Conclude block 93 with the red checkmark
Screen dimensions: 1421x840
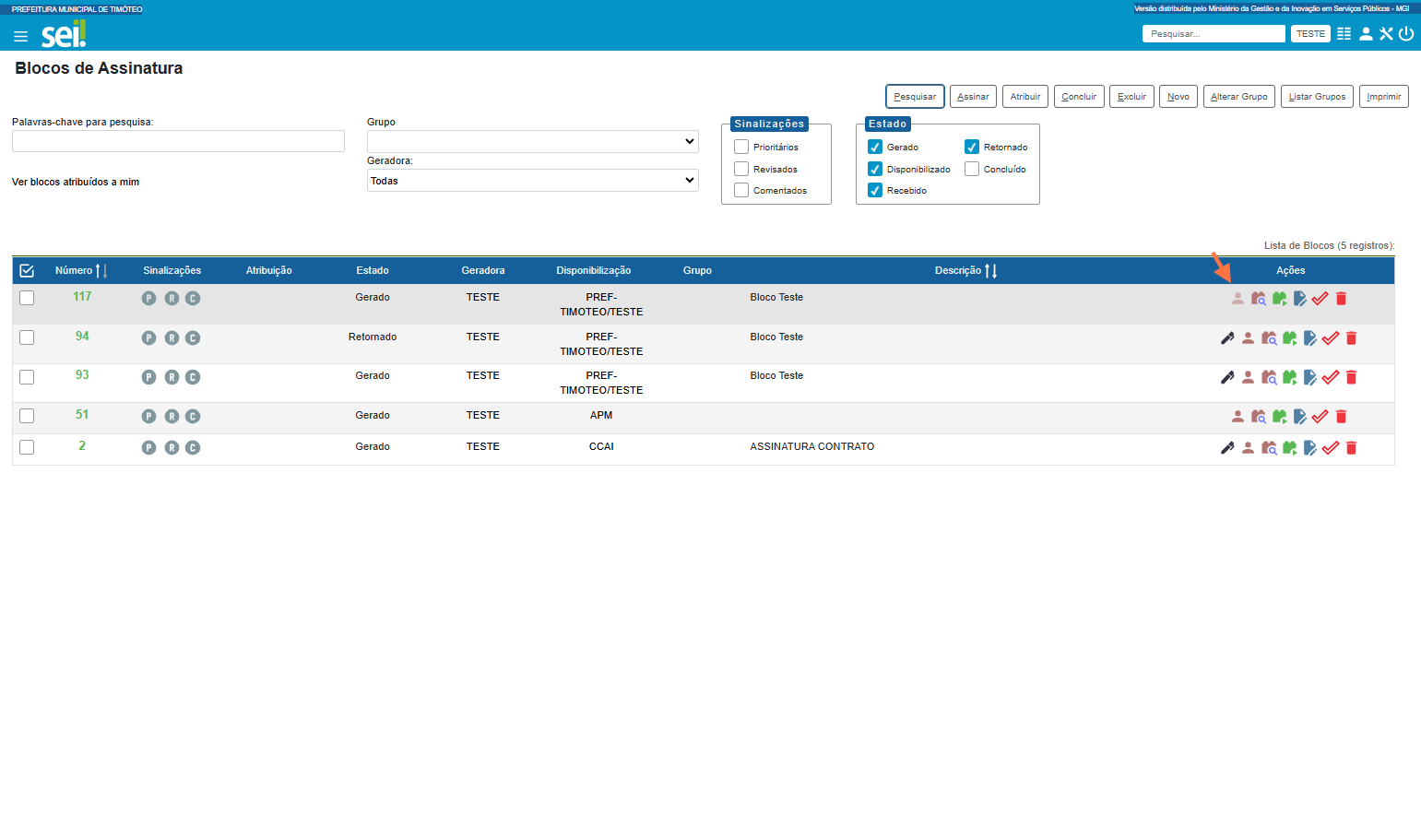1331,377
